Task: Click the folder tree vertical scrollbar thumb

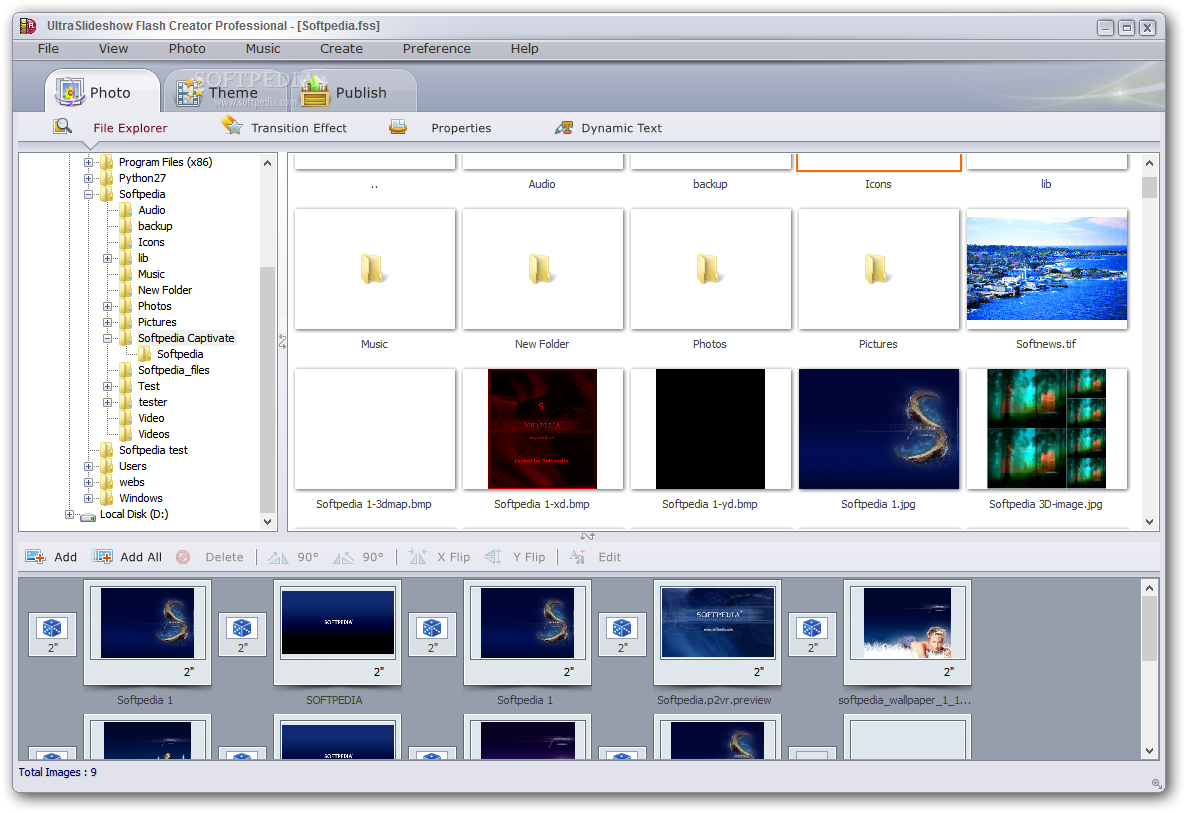Action: (x=267, y=389)
